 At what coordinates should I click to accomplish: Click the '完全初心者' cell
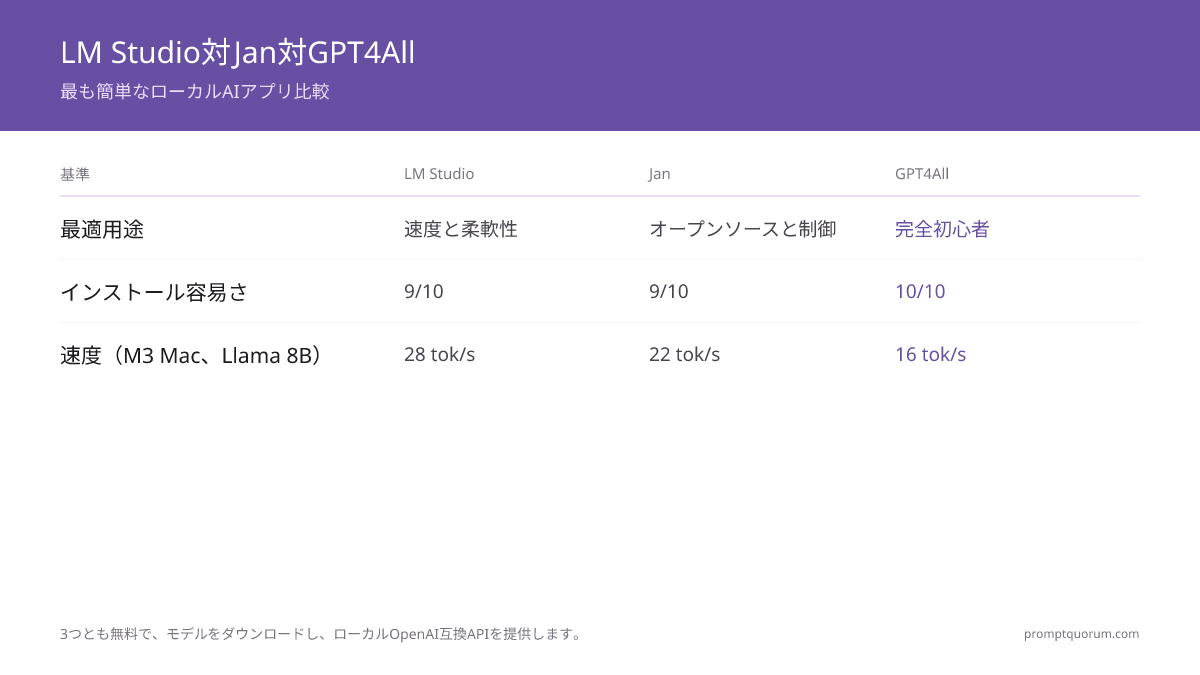[942, 229]
